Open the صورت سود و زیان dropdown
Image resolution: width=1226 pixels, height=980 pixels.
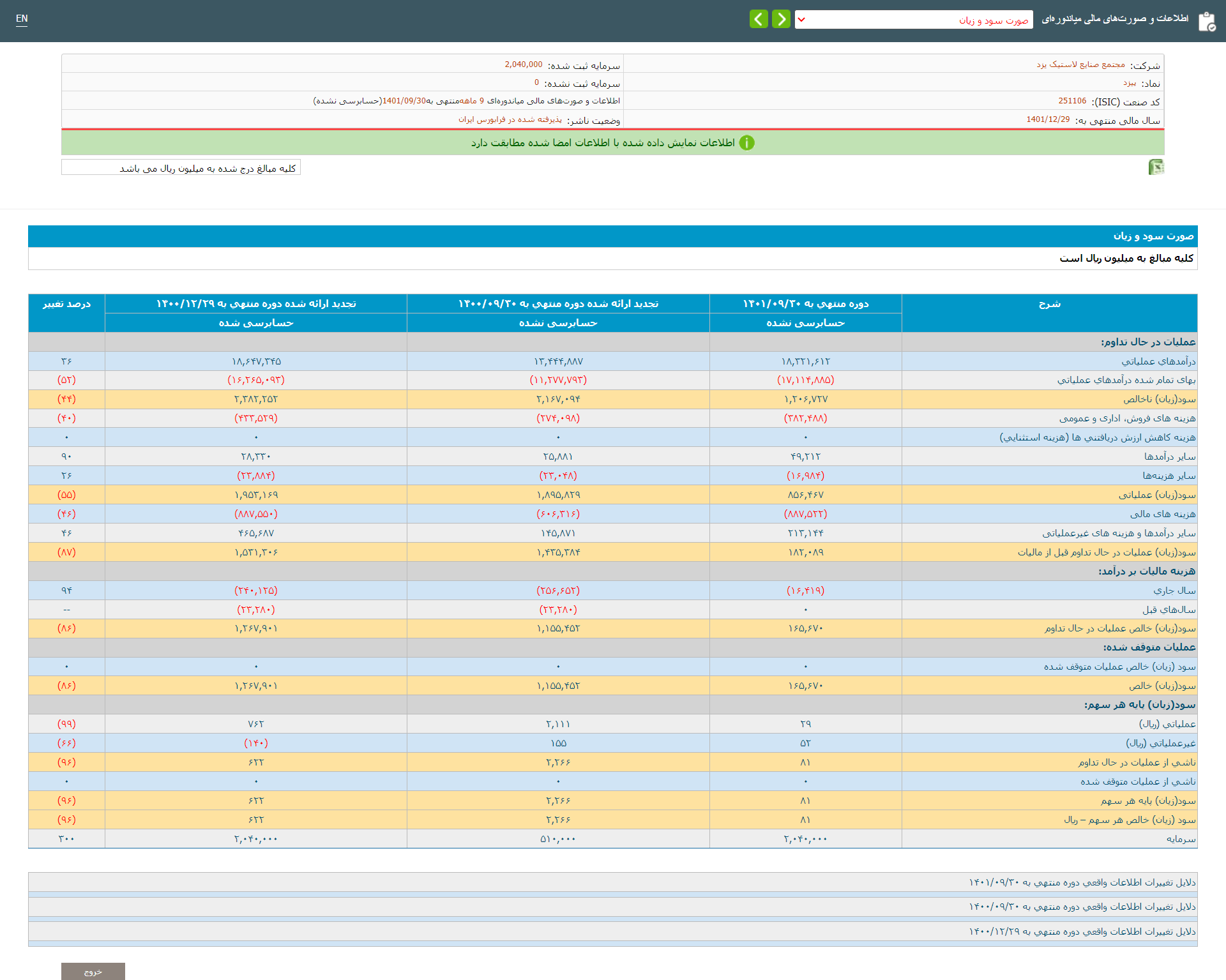click(x=913, y=20)
